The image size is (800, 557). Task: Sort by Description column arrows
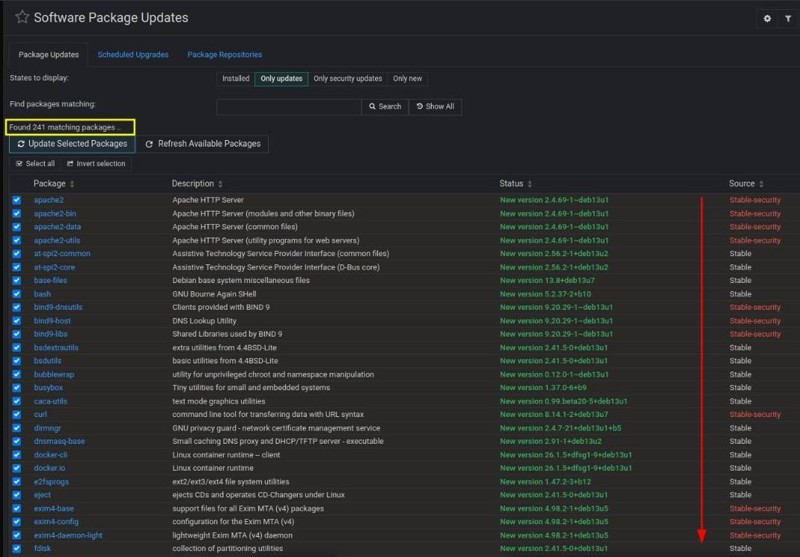tap(220, 184)
